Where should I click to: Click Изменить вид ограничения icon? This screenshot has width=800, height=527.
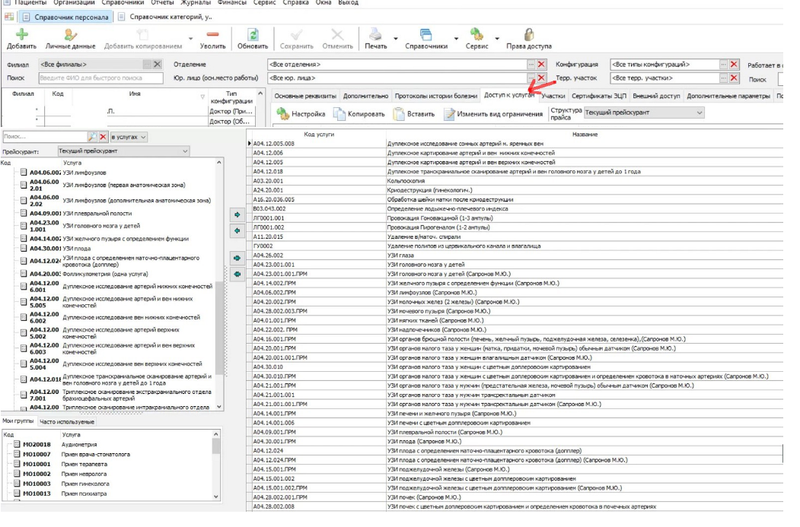click(x=447, y=114)
